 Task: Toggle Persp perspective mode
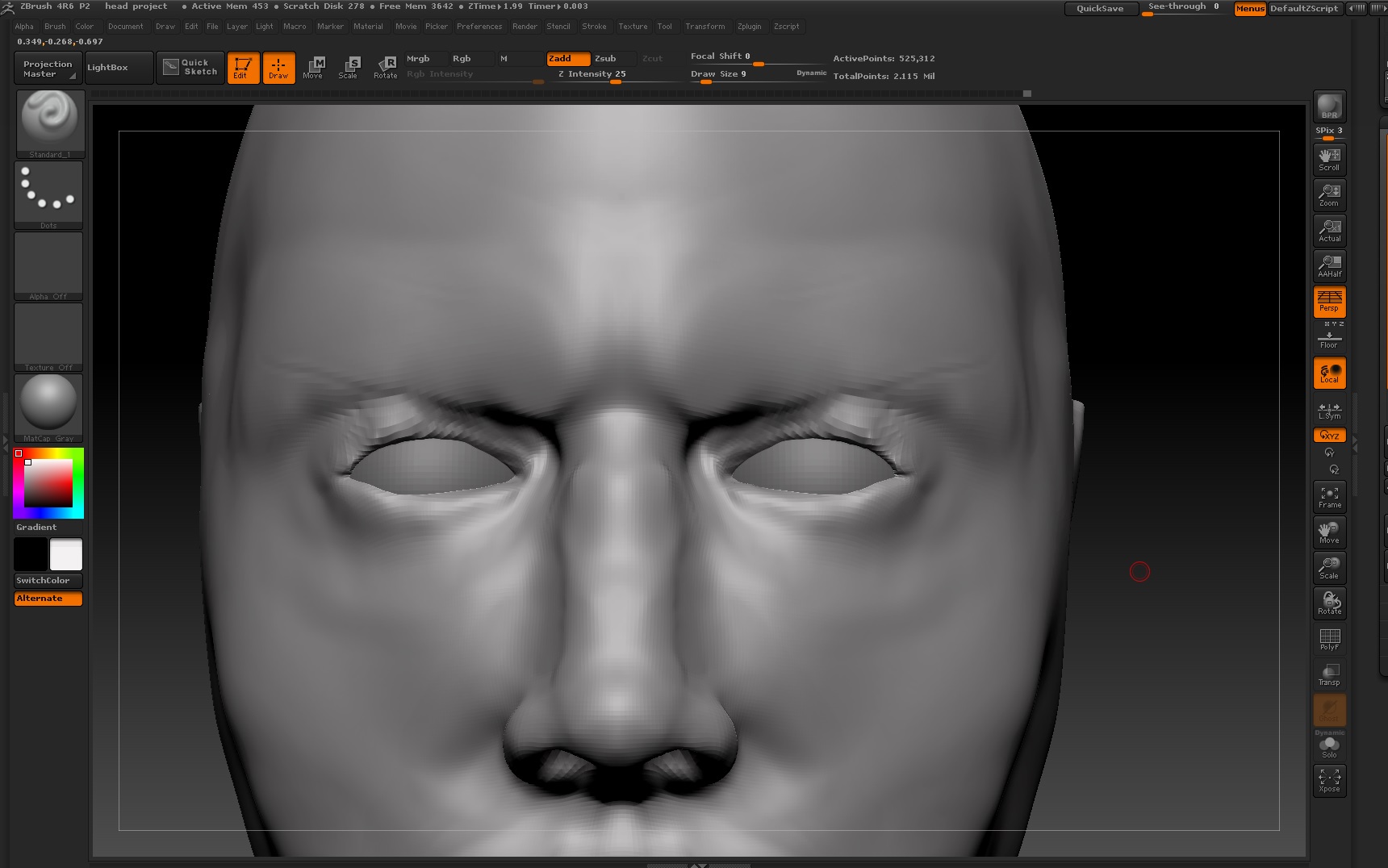(x=1329, y=303)
